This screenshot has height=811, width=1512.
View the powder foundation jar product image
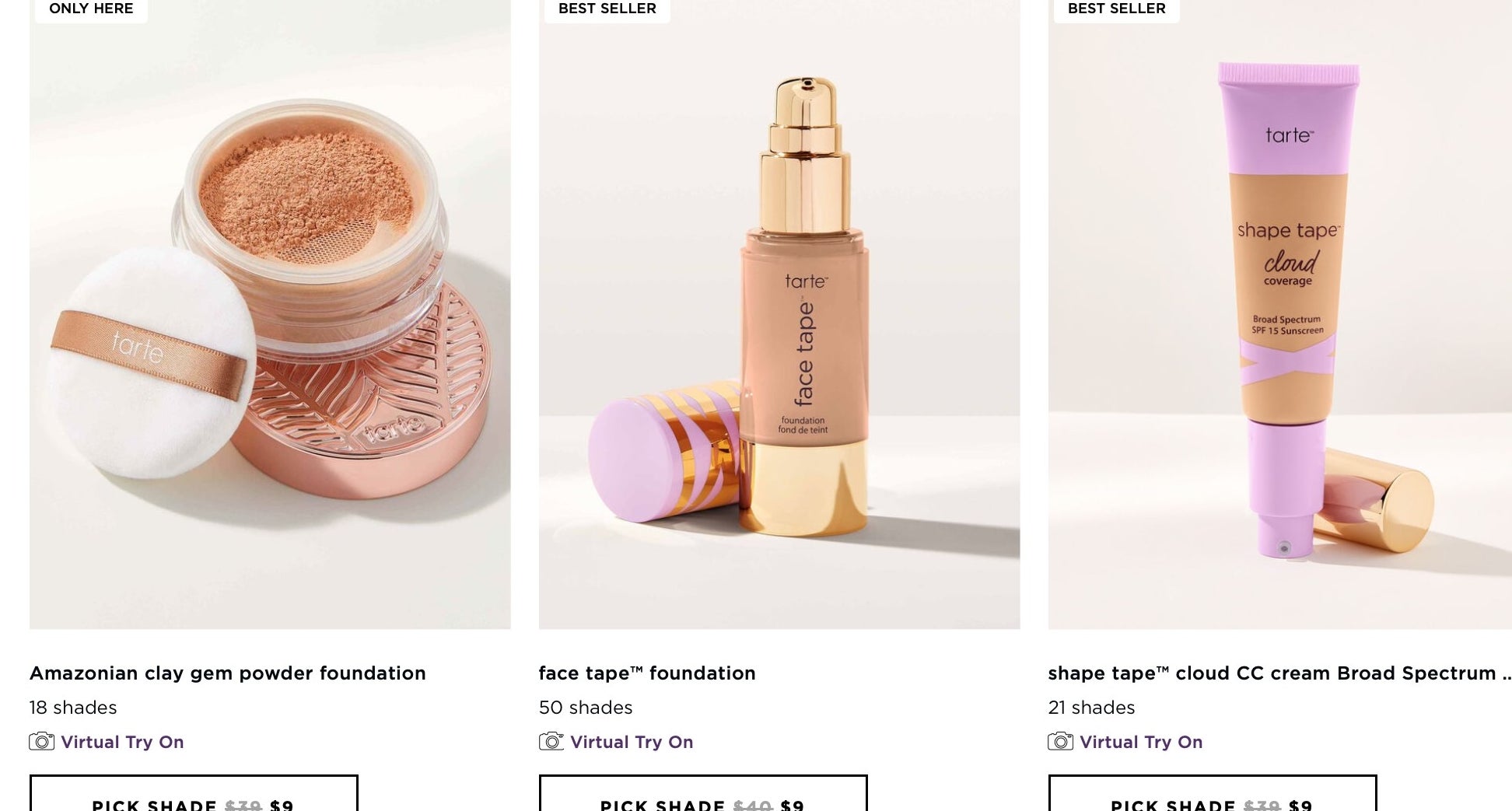(x=270, y=314)
